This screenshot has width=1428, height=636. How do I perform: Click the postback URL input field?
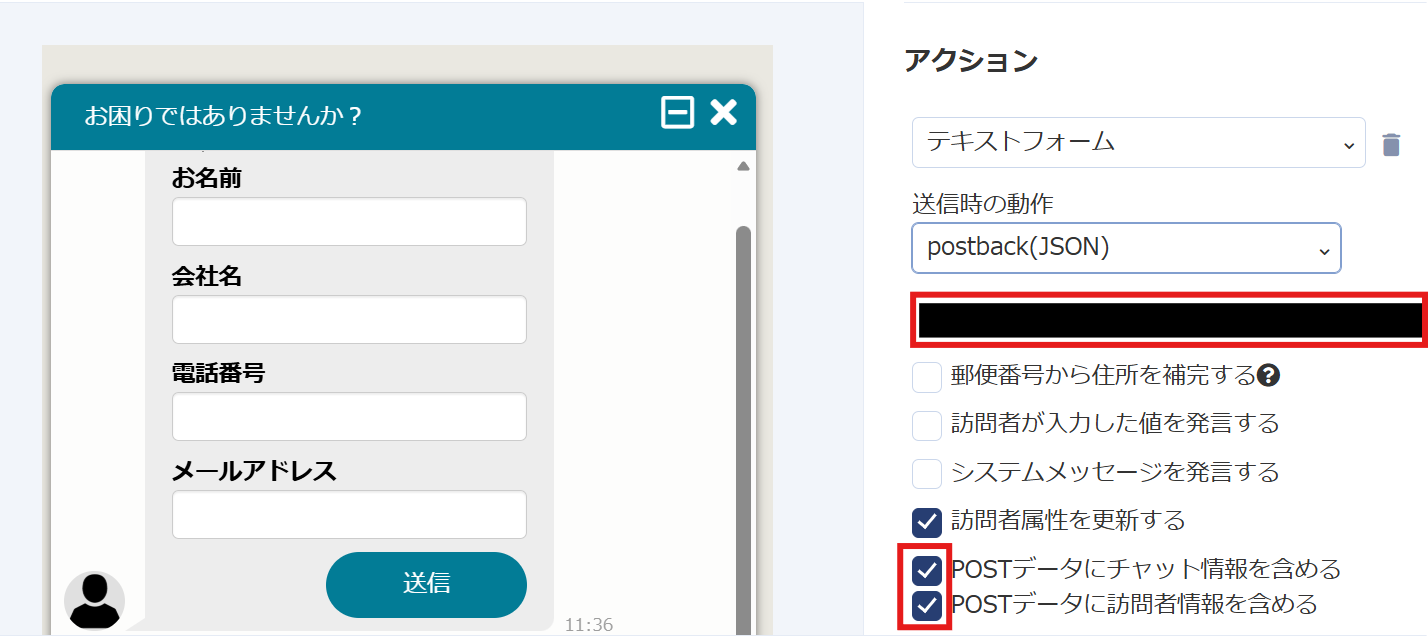tap(1169, 320)
